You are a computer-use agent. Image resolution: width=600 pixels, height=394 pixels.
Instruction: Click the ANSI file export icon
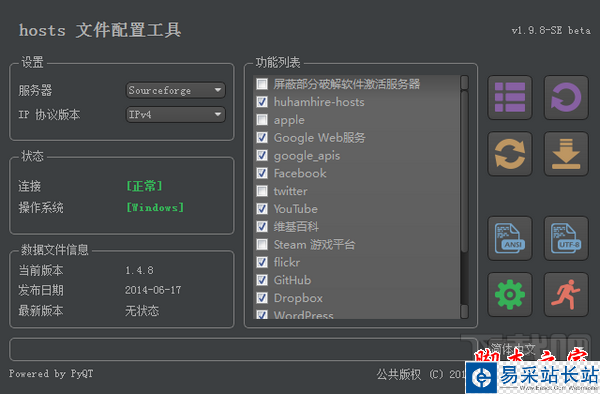click(510, 238)
